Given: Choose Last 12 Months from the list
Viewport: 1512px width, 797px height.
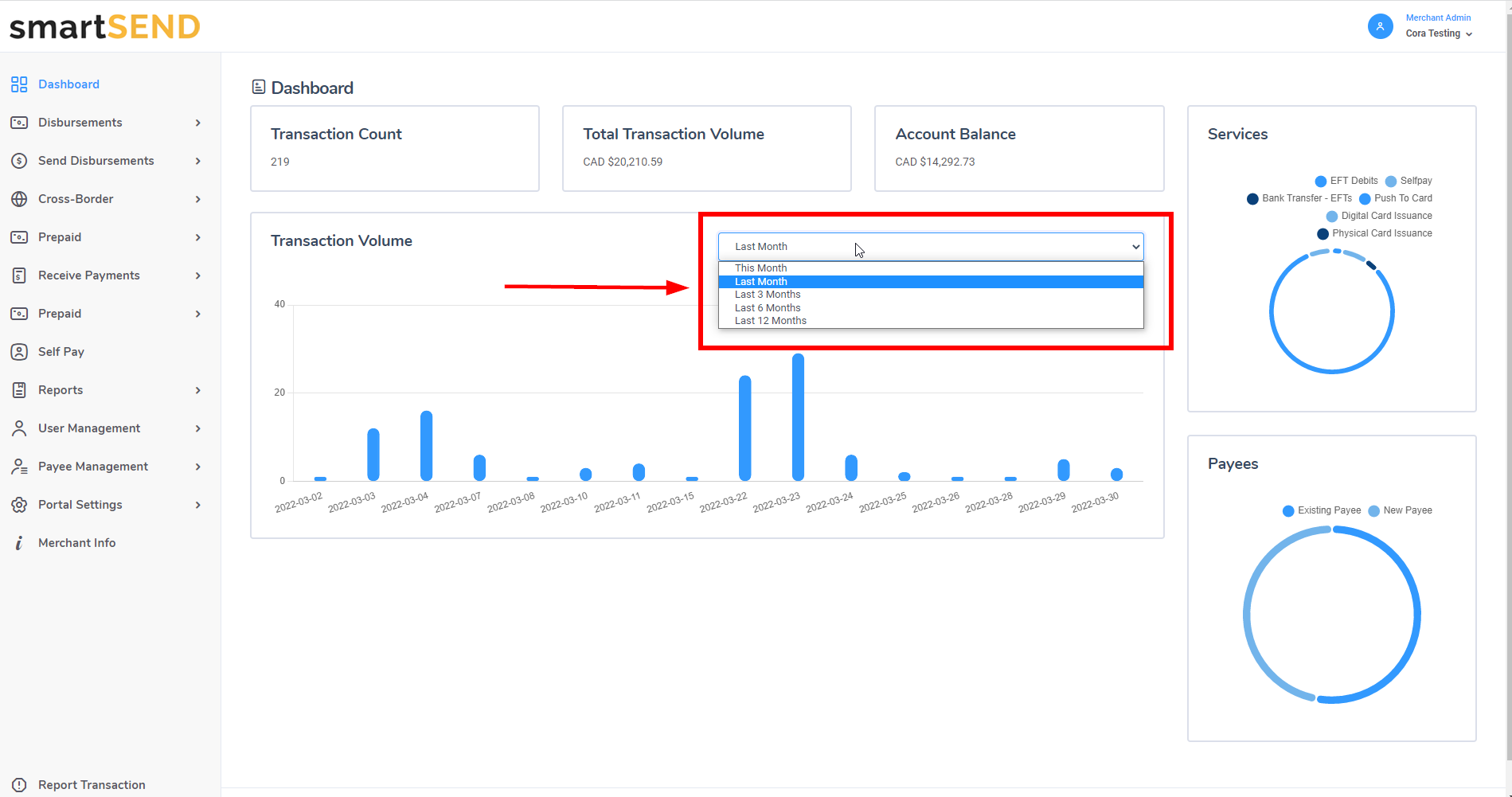Looking at the screenshot, I should [770, 321].
